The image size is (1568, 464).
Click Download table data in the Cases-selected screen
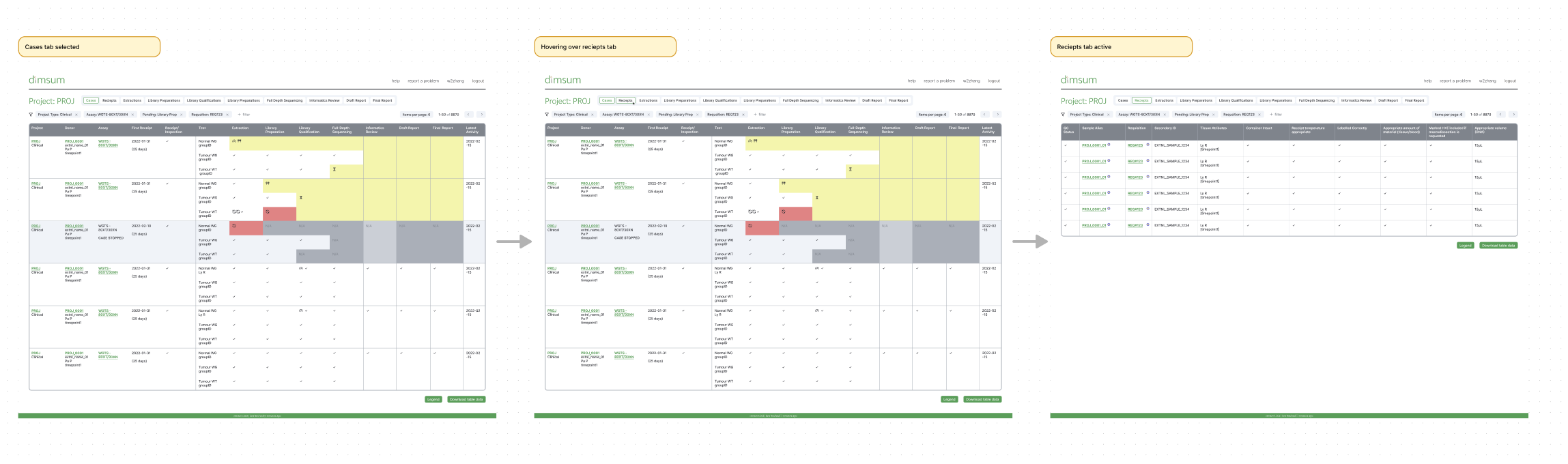pyautogui.click(x=467, y=399)
